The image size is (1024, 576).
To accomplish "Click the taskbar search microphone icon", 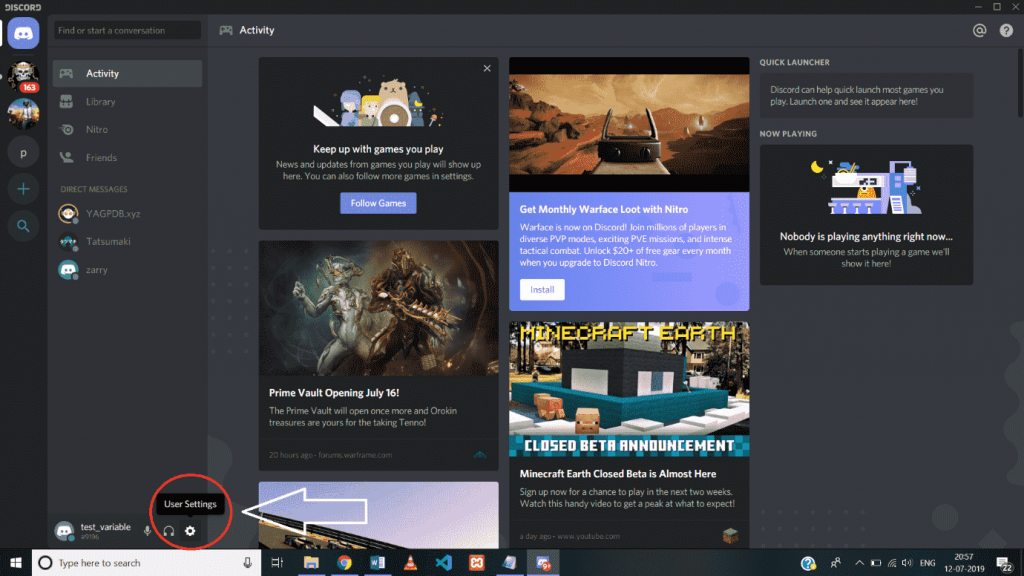I will (248, 562).
